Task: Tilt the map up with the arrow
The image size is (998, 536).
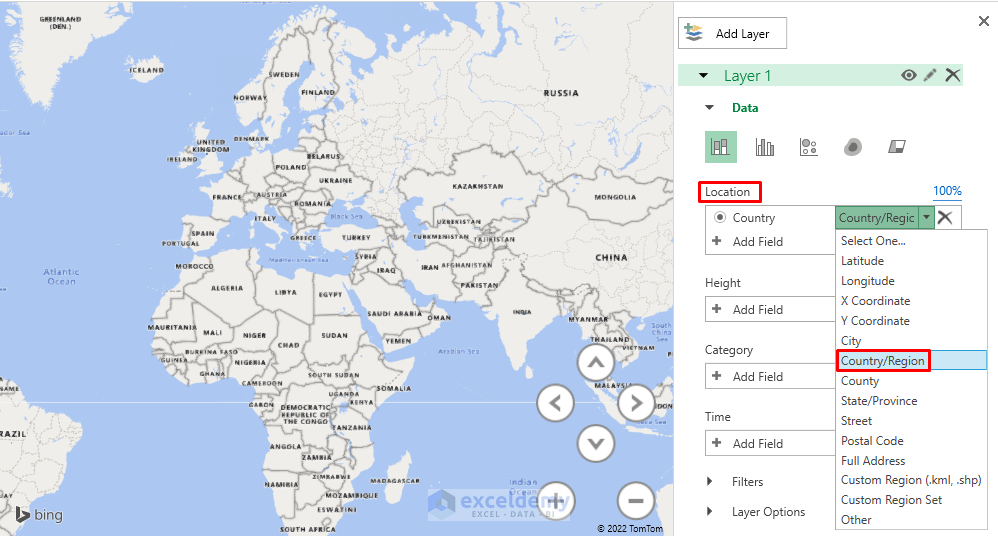Action: (596, 364)
